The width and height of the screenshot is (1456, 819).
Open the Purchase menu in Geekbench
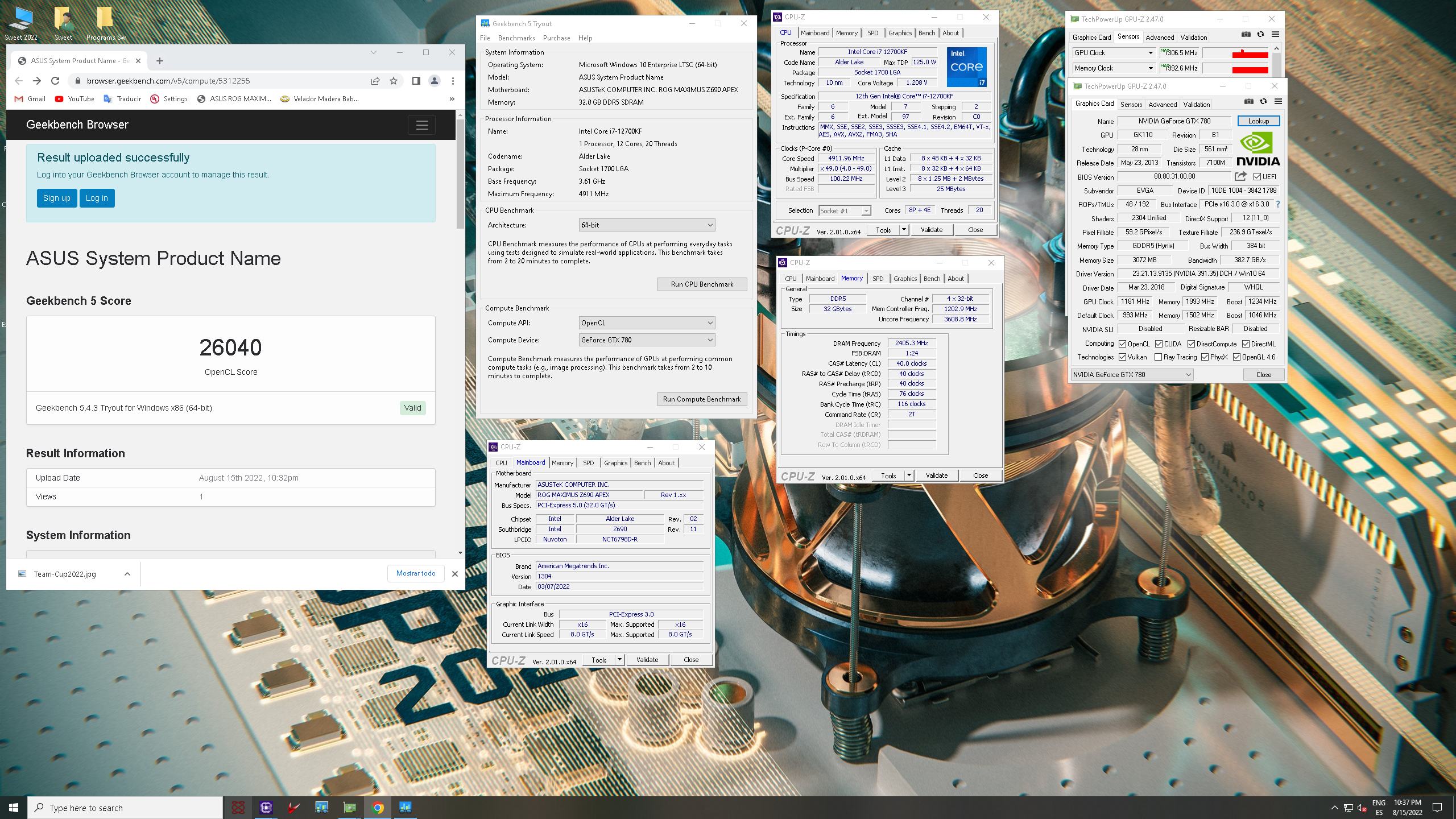(x=556, y=38)
